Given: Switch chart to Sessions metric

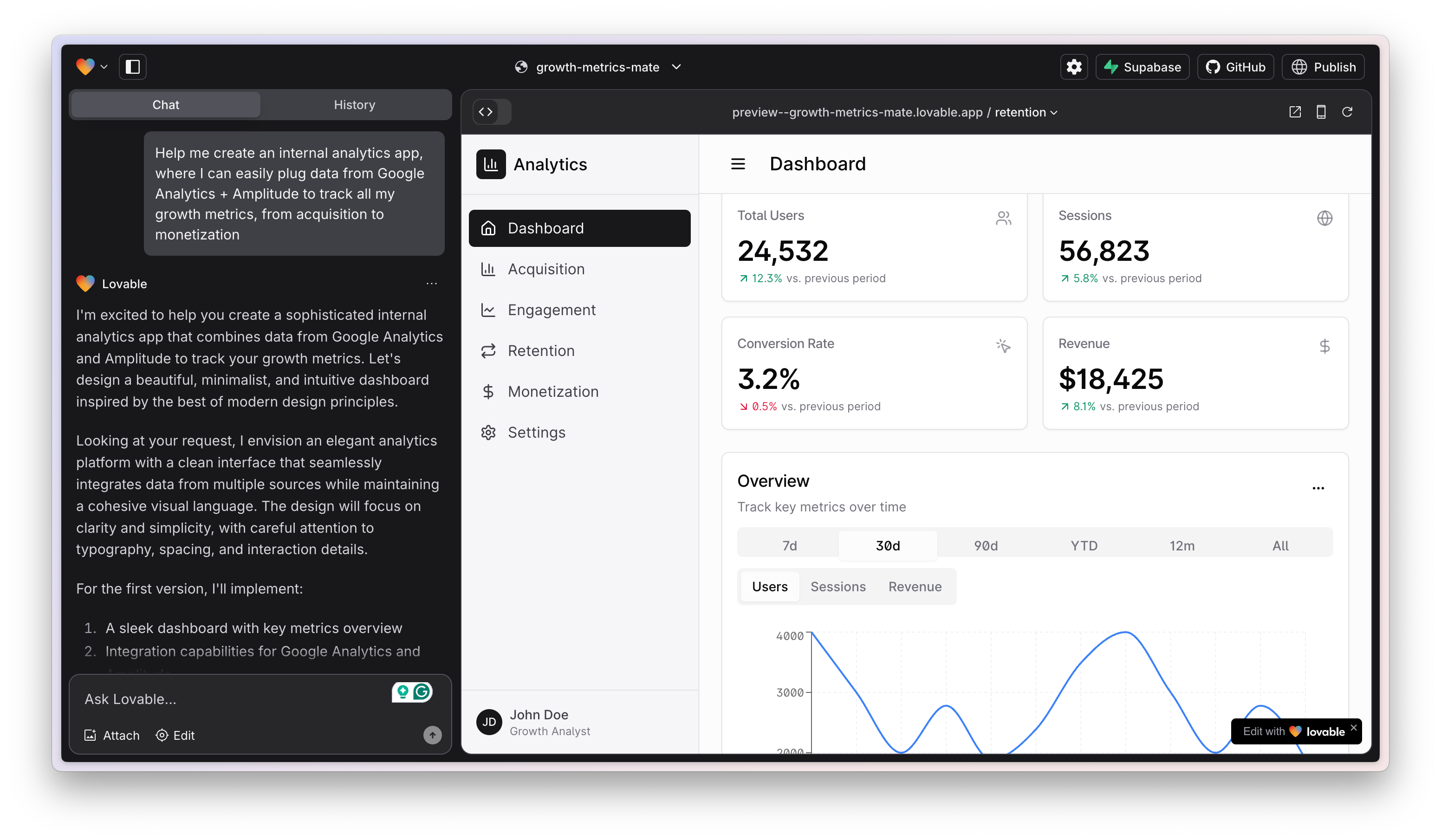Looking at the screenshot, I should (838, 586).
